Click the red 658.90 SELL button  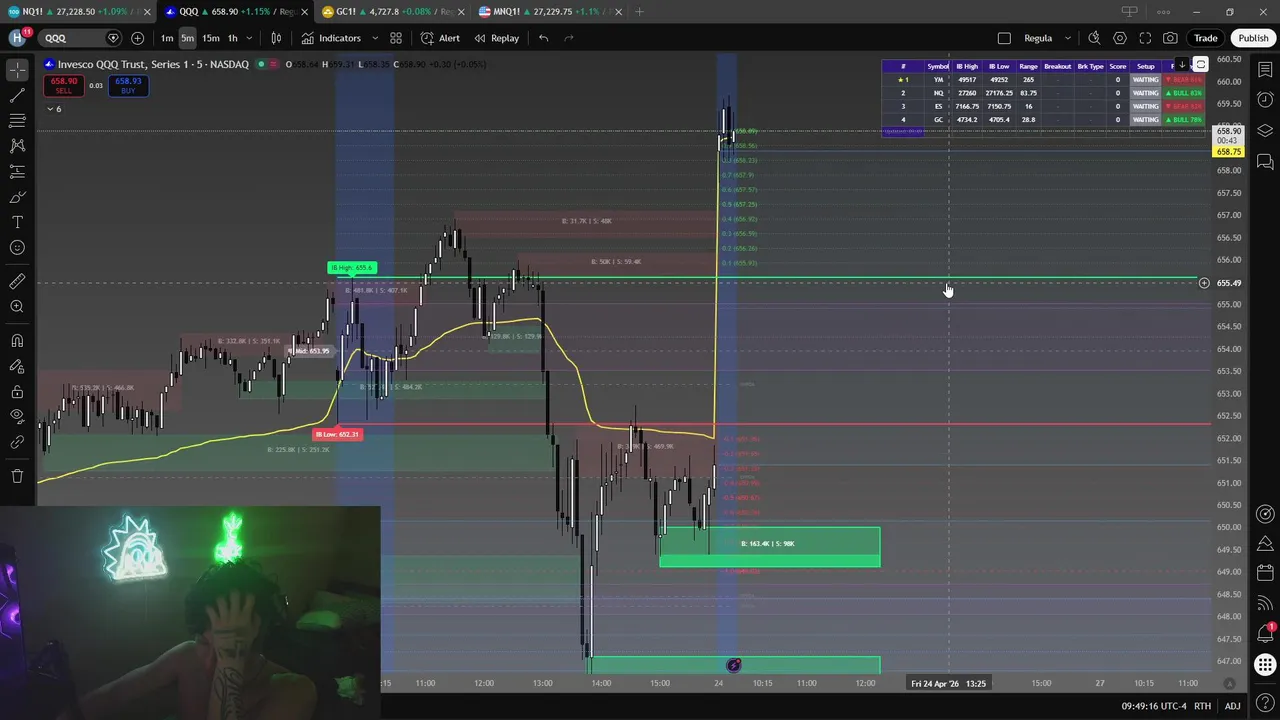coord(64,86)
